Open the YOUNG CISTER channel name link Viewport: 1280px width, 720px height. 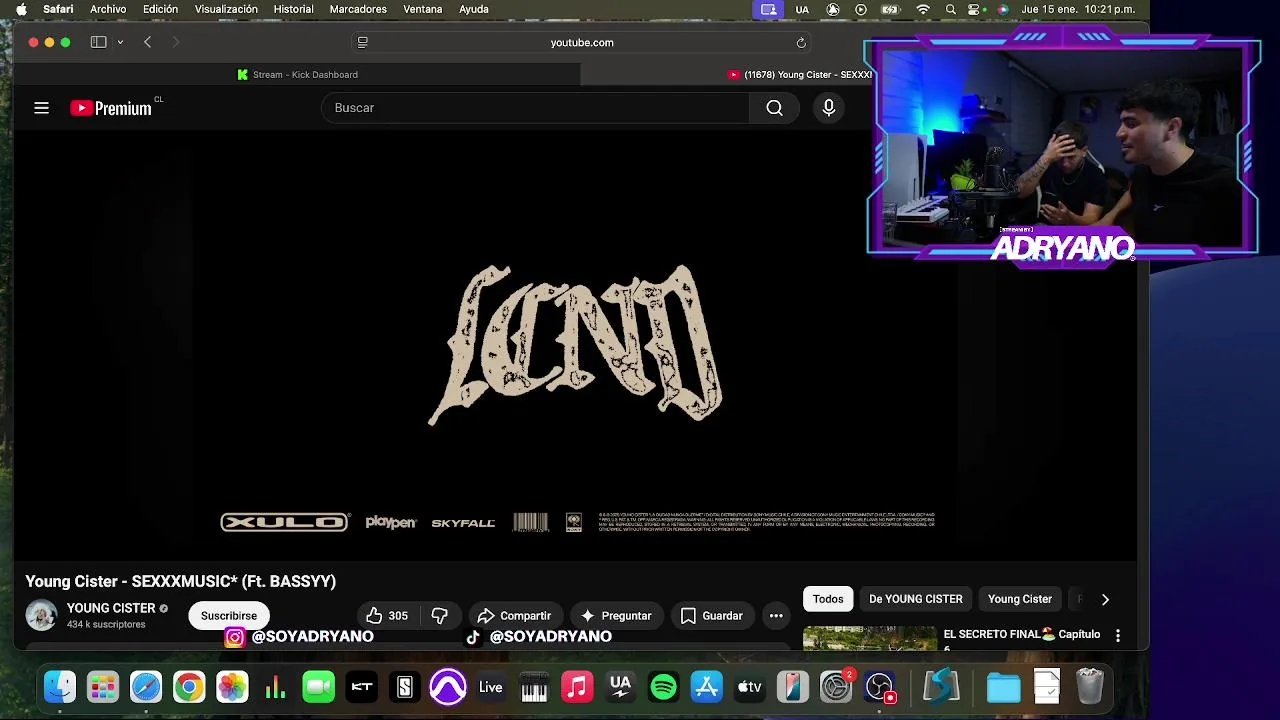pyautogui.click(x=111, y=608)
